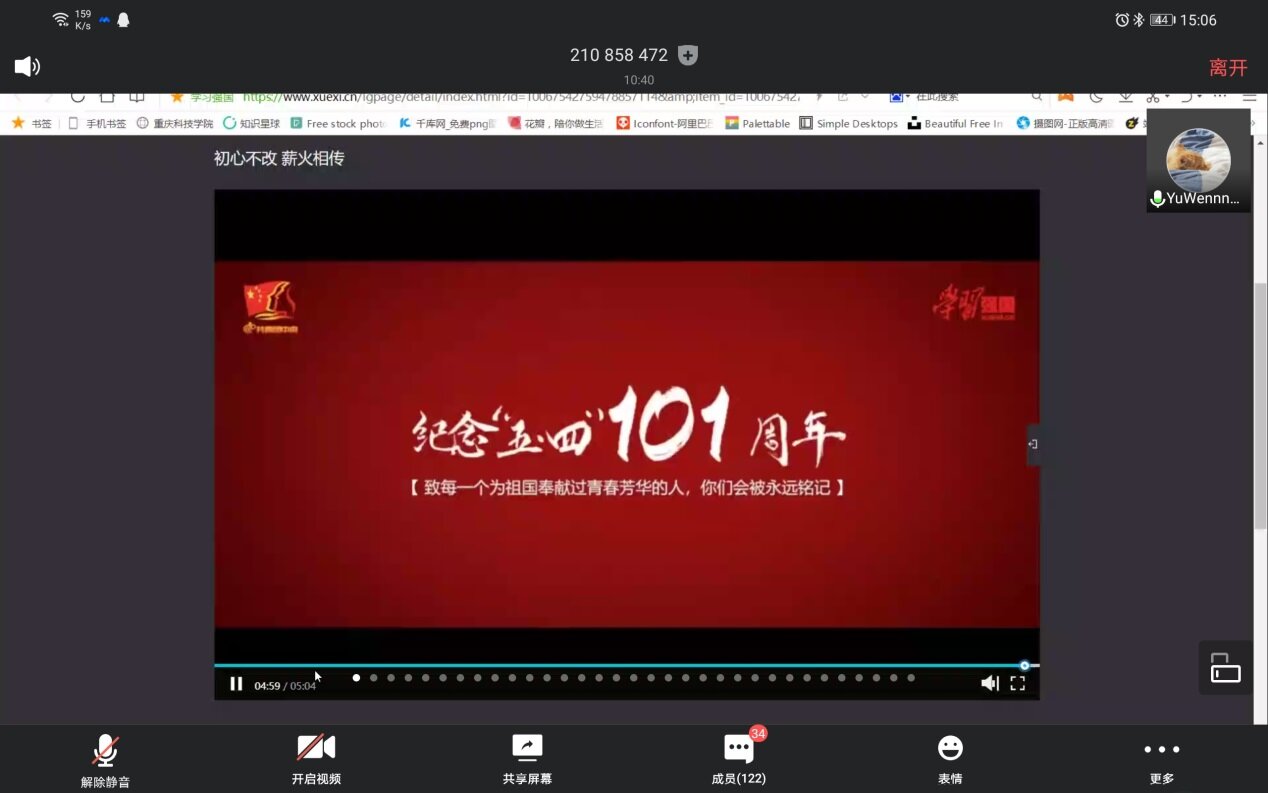Open the Palettable bookmark

click(758, 123)
